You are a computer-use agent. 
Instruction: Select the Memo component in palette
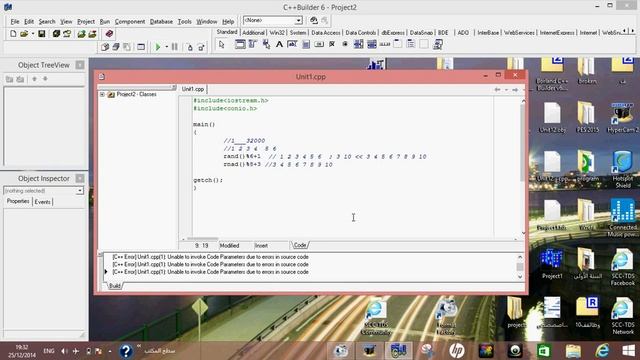306,44
